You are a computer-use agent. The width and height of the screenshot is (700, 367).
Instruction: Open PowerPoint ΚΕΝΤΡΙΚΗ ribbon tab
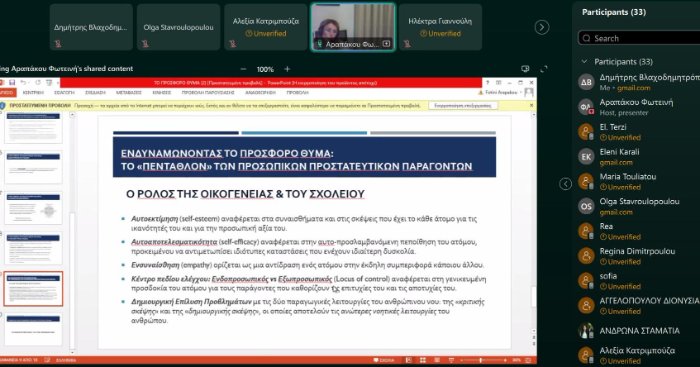pyautogui.click(x=33, y=92)
